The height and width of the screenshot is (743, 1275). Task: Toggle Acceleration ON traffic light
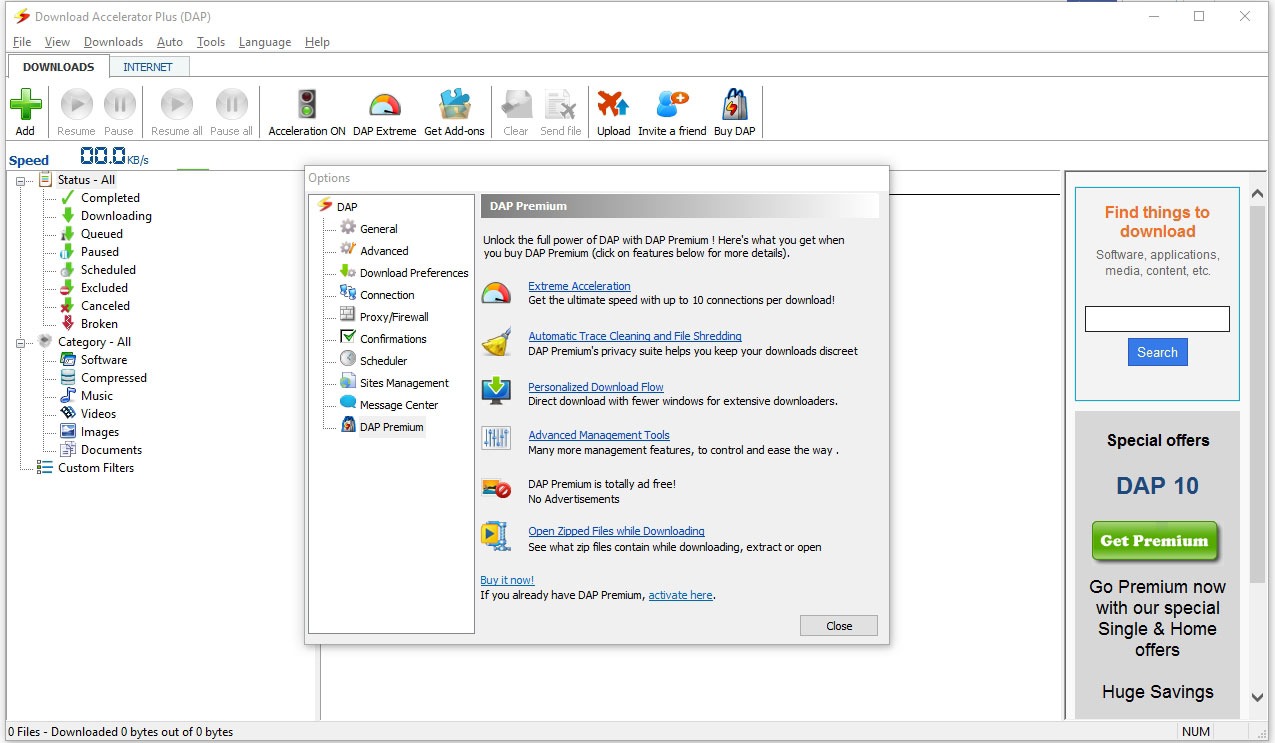[307, 105]
